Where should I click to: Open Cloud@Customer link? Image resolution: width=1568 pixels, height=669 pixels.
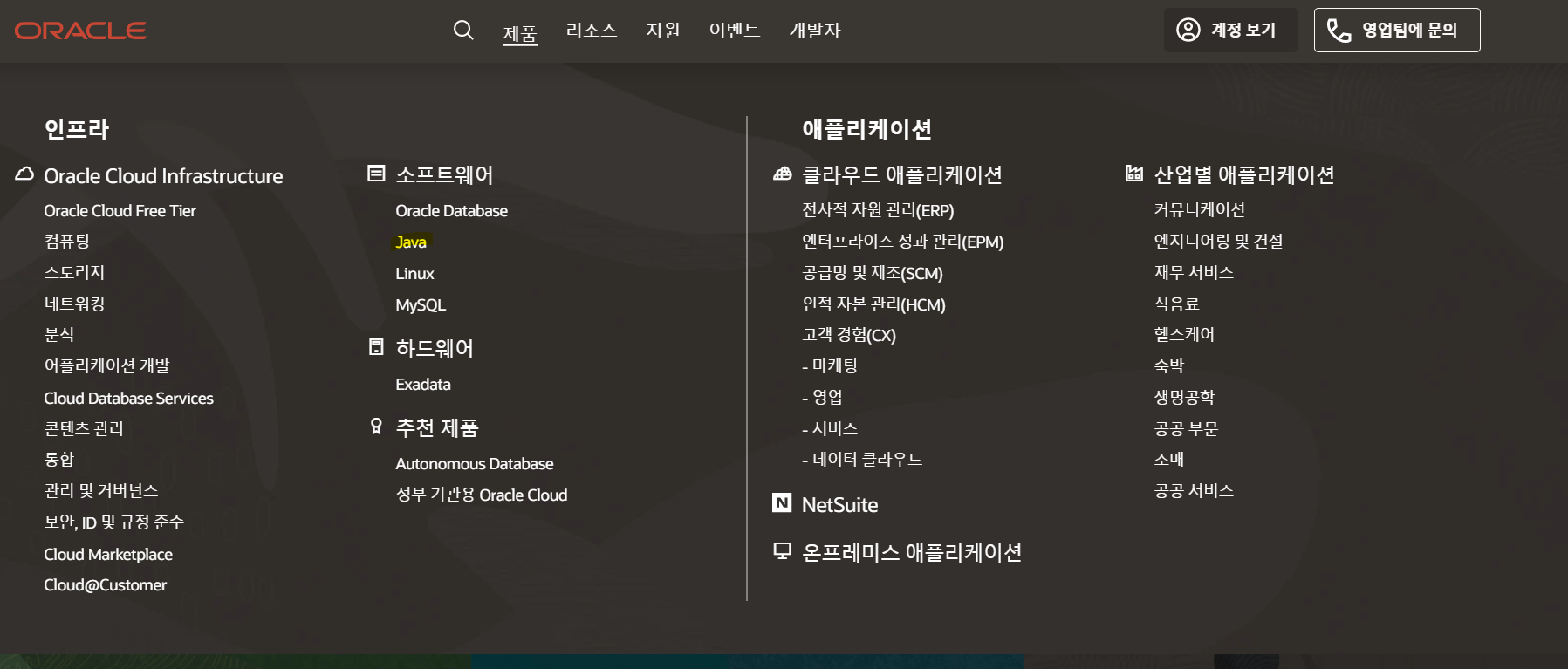point(105,585)
